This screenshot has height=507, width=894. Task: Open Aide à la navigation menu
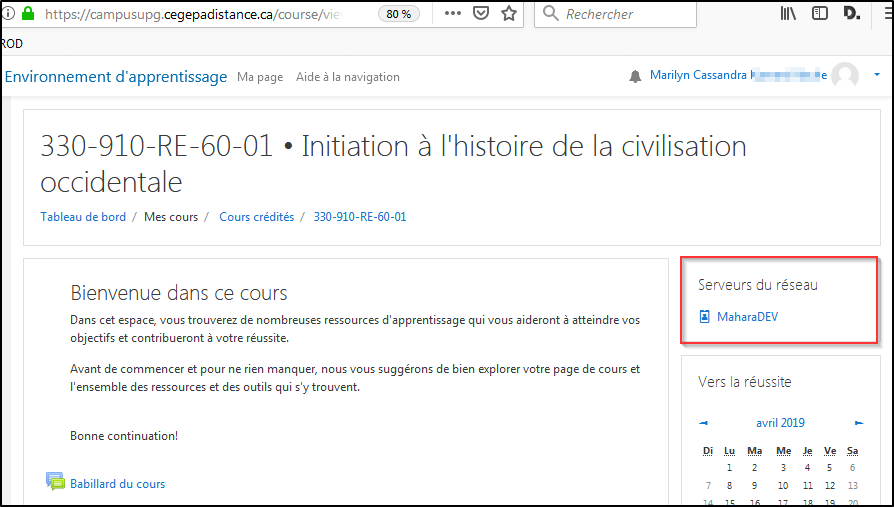point(347,77)
